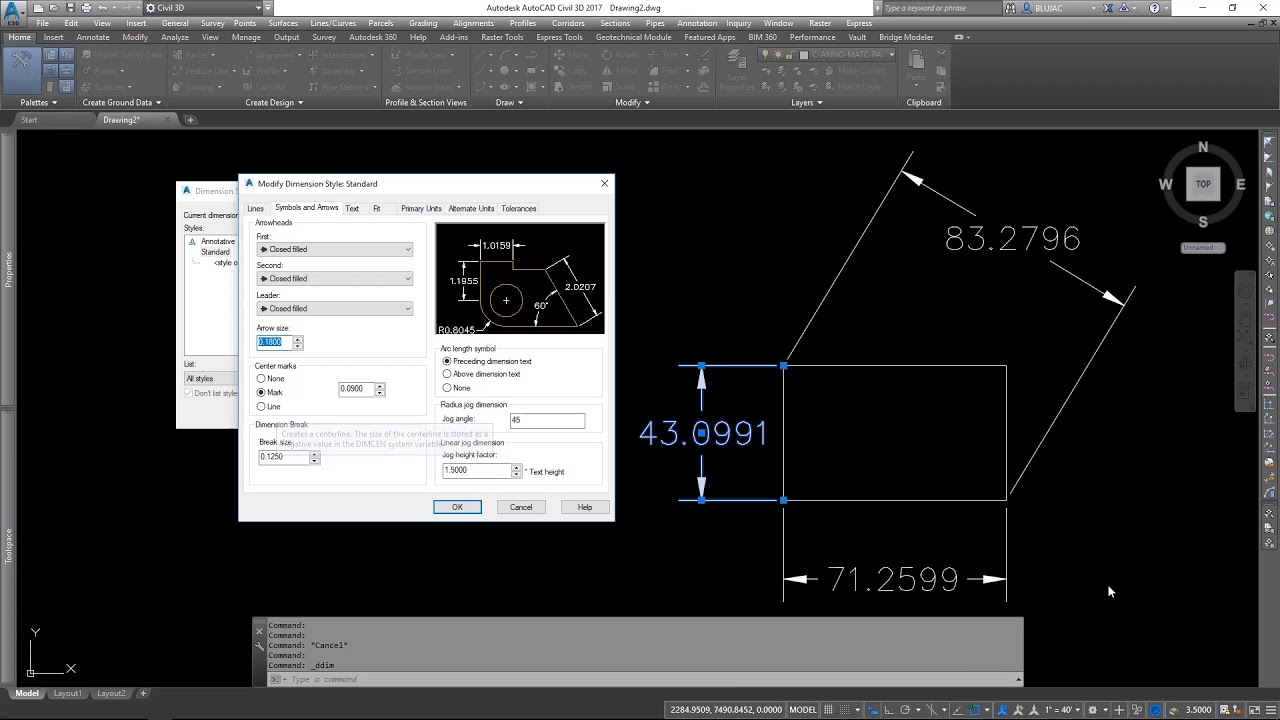This screenshot has width=1280, height=720.
Task: Select None under Arc length symbol
Action: coord(447,388)
